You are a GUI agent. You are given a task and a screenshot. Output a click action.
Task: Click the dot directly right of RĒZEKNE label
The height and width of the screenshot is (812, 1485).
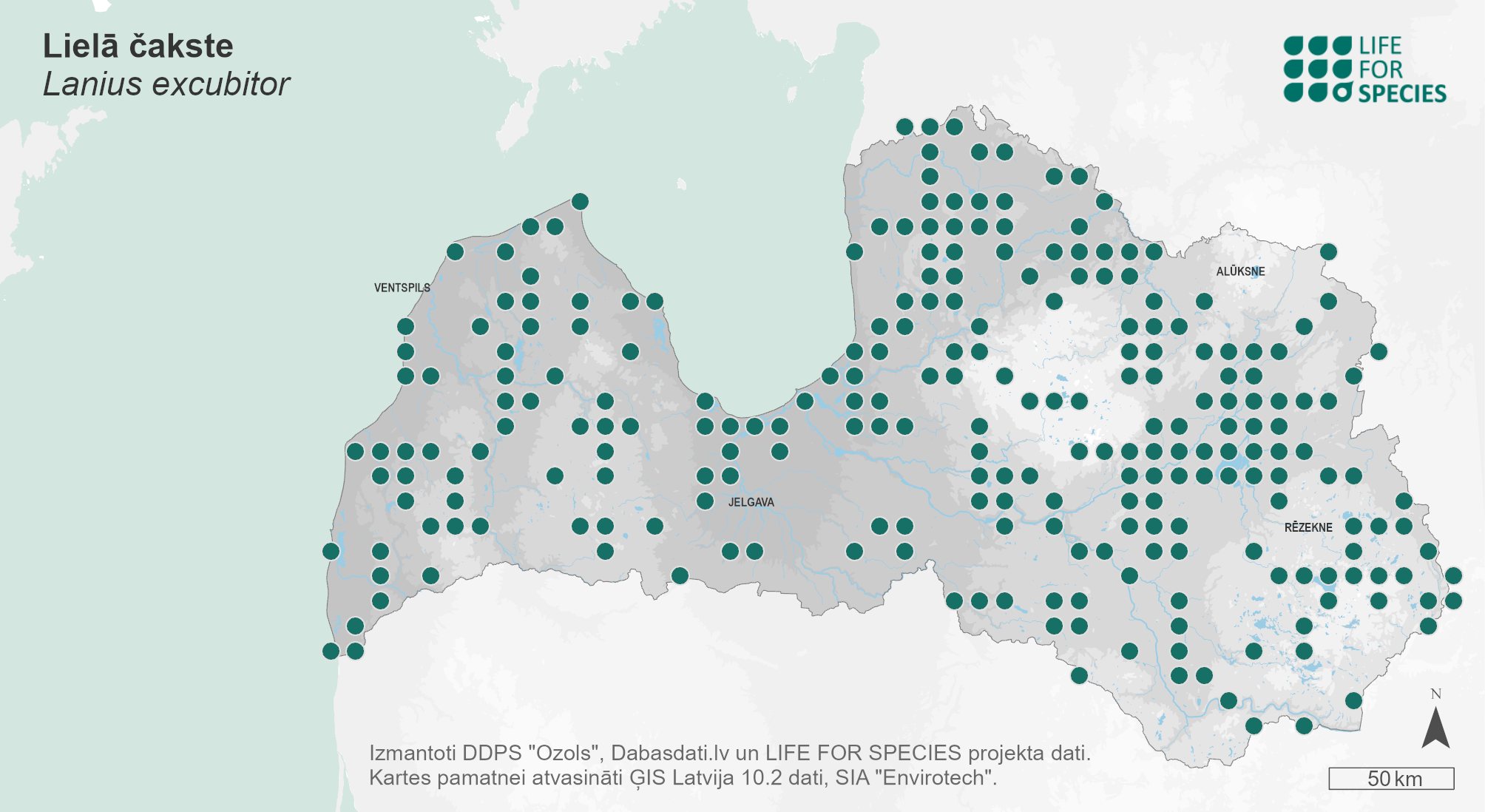point(1353,527)
